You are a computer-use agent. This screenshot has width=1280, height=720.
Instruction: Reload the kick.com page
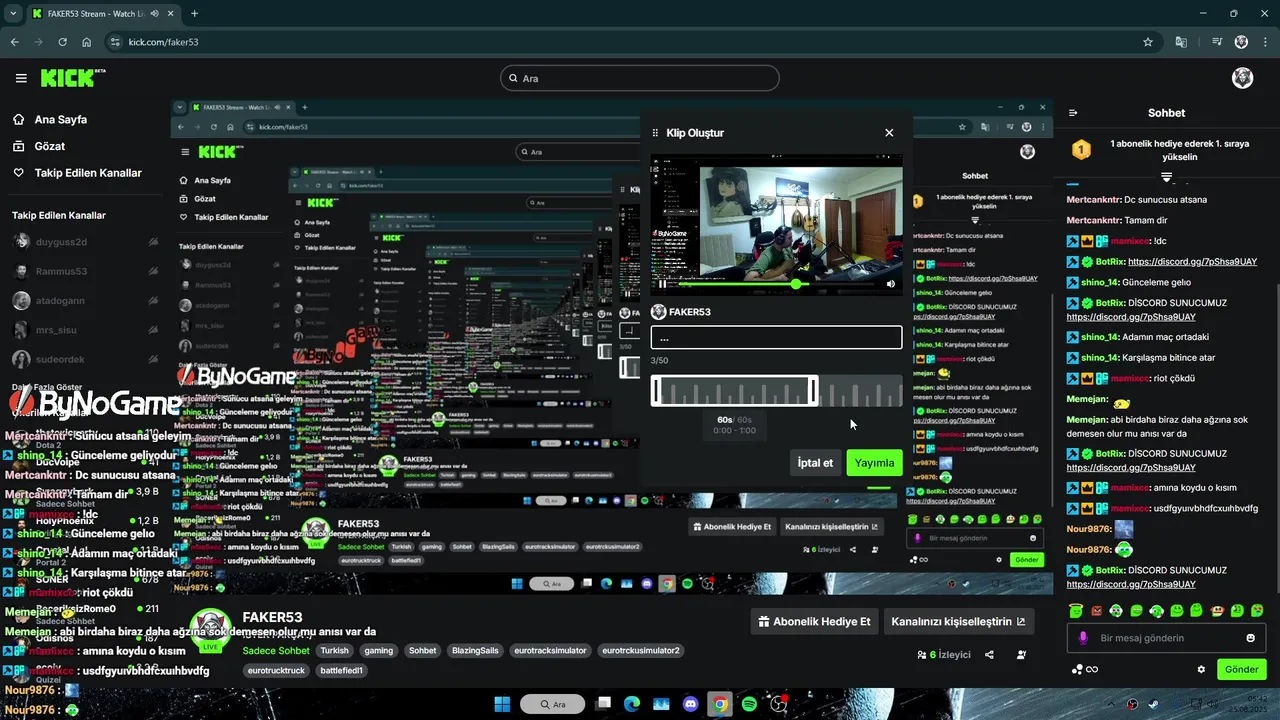point(63,42)
